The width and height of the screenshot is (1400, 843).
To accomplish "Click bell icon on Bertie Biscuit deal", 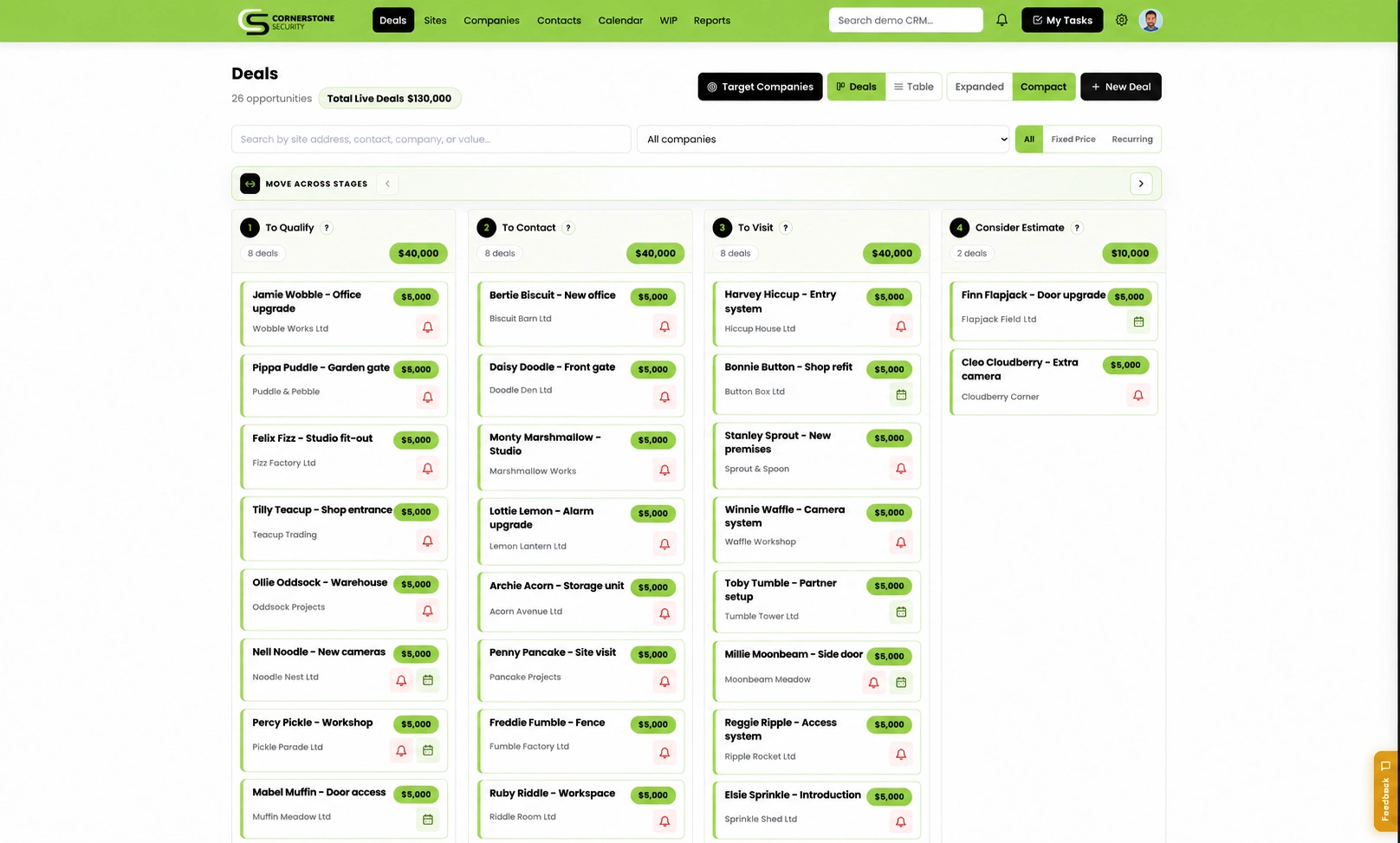I will tap(664, 327).
